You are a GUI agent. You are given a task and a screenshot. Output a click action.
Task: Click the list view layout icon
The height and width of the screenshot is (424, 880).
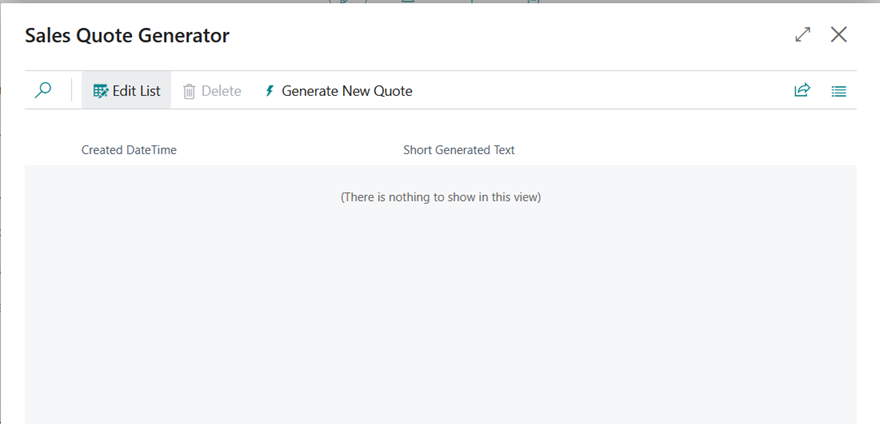(x=839, y=91)
